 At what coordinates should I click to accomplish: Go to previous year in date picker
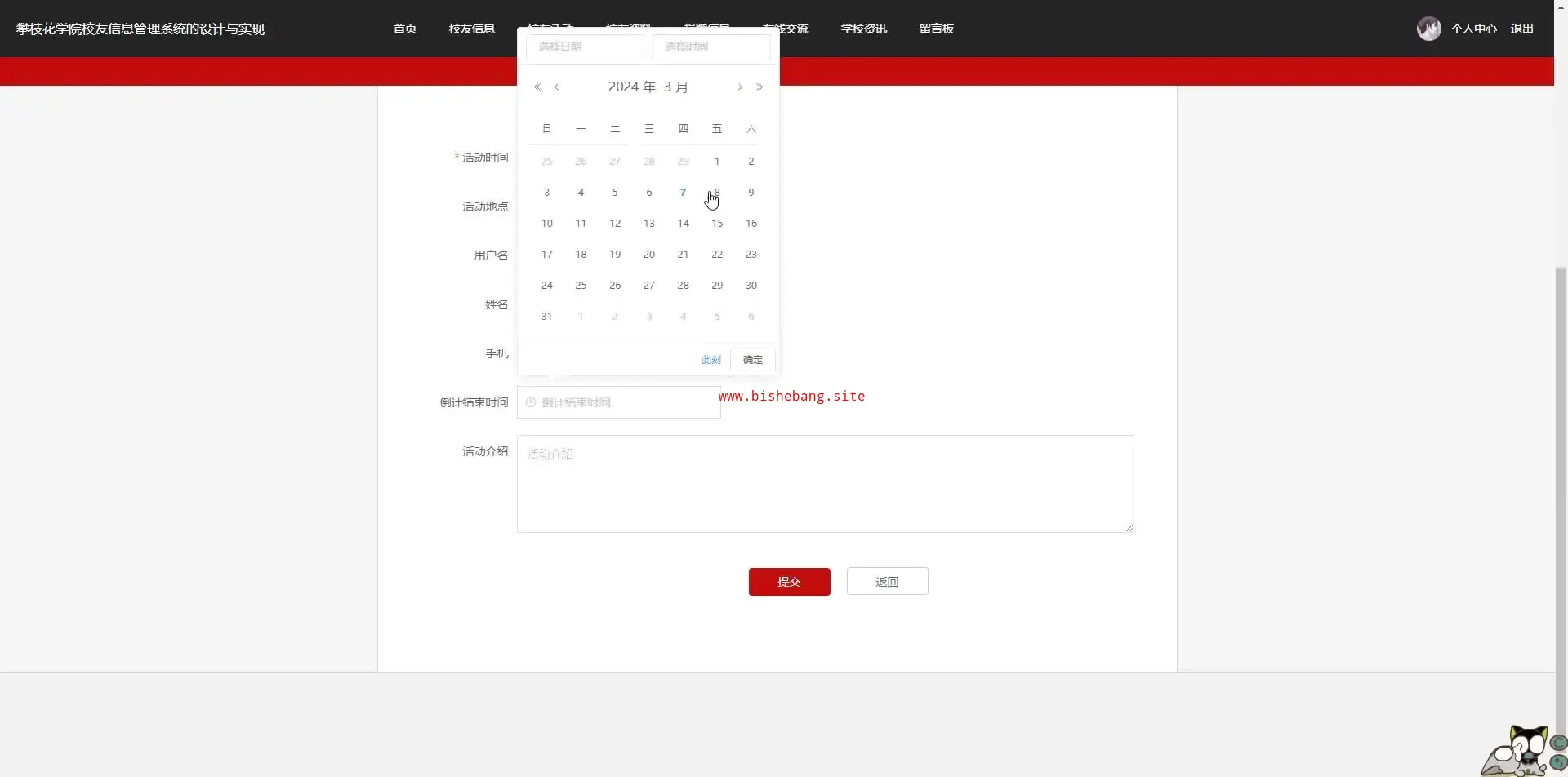coord(537,87)
